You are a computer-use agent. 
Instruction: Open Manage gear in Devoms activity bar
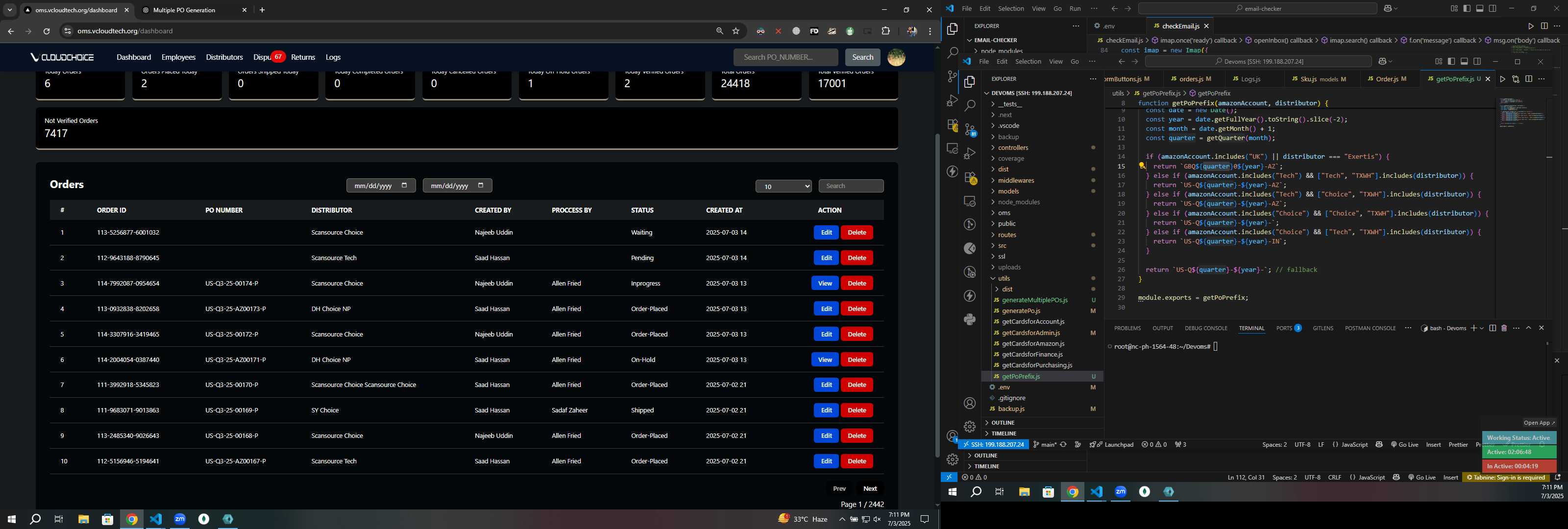pos(970,427)
